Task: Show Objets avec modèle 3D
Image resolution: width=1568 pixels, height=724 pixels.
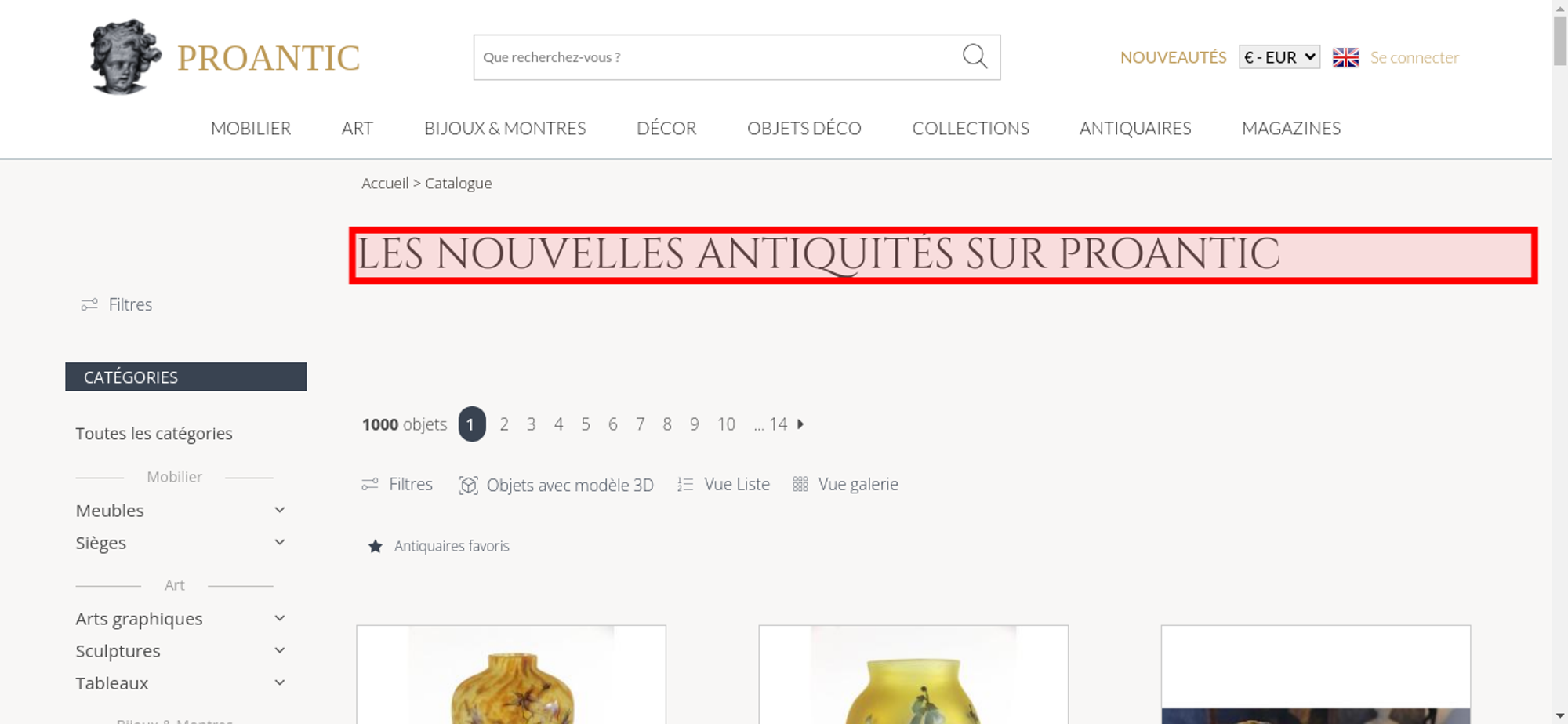Action: (x=556, y=485)
